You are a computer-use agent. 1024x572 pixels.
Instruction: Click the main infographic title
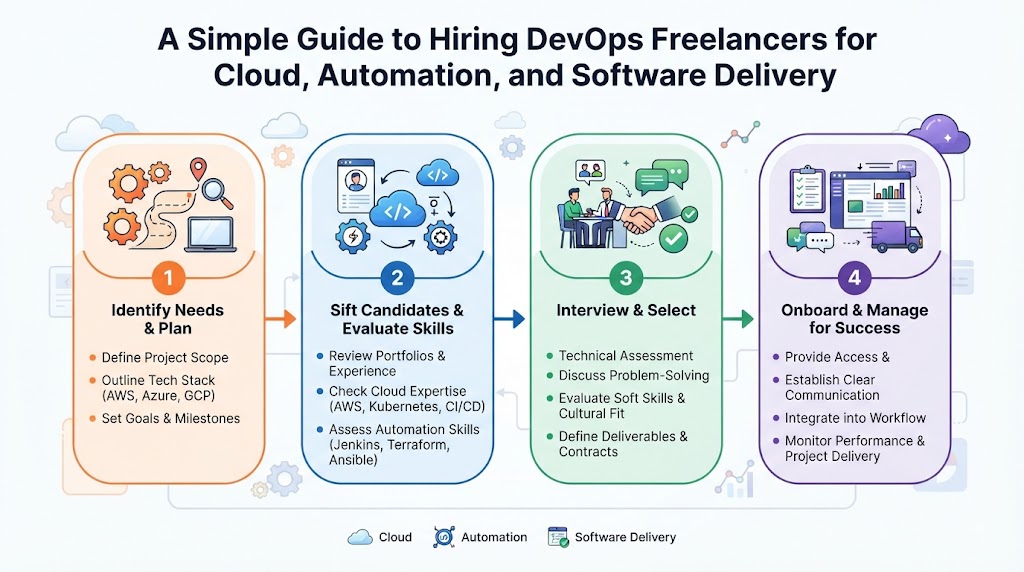tap(517, 57)
